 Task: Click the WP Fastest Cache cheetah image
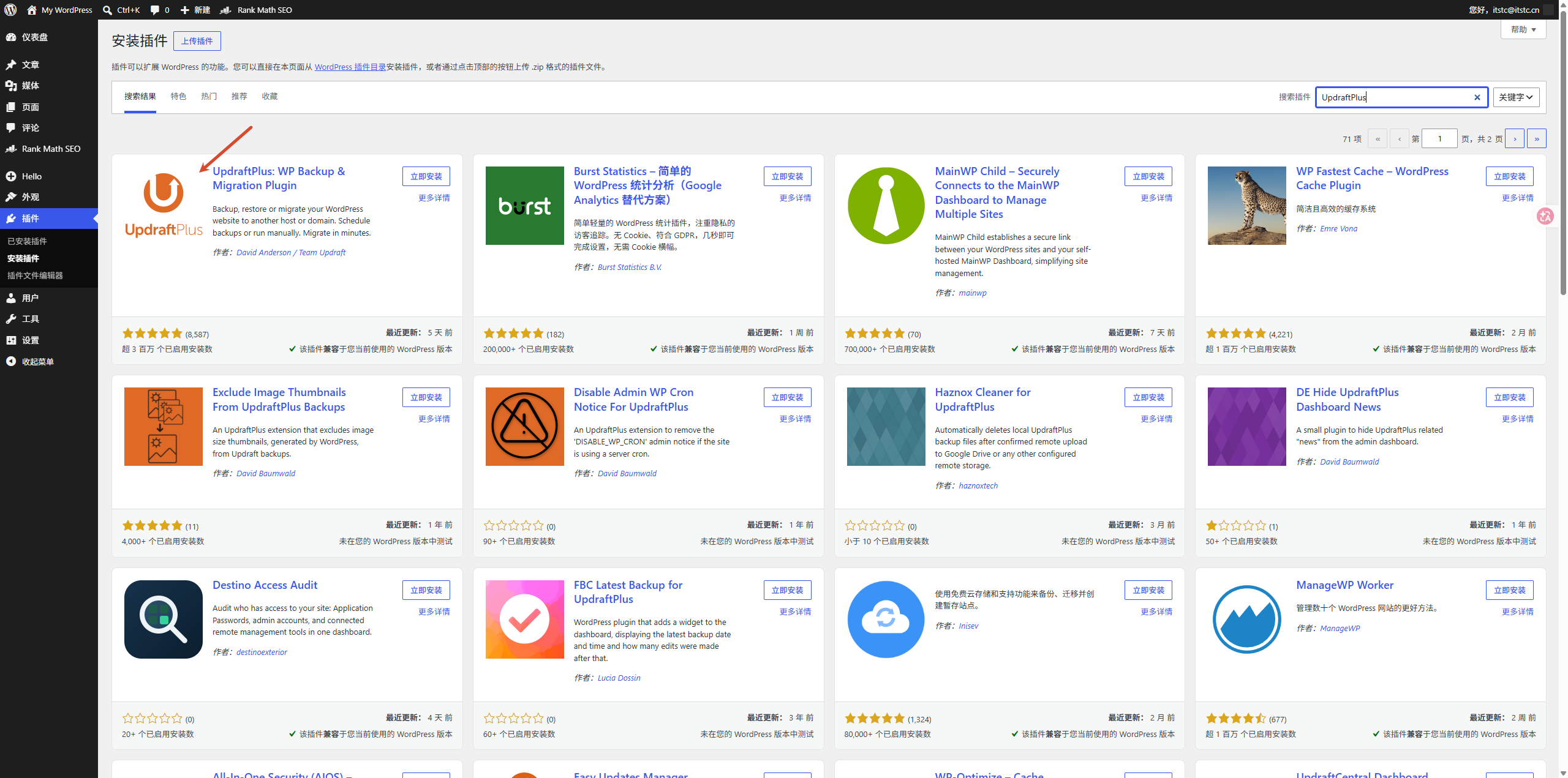(x=1247, y=206)
